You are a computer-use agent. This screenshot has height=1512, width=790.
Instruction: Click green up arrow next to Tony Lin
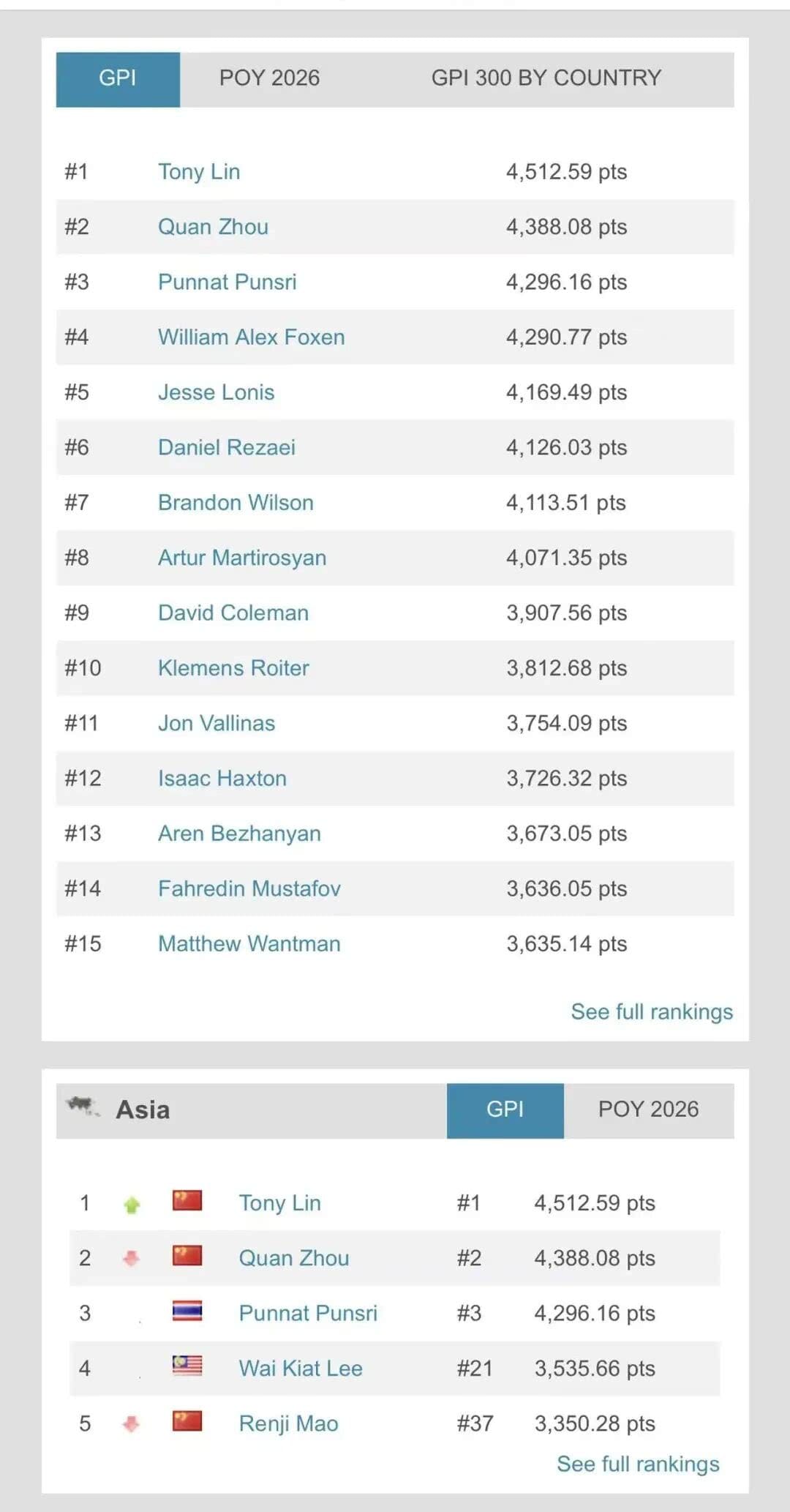point(132,1204)
